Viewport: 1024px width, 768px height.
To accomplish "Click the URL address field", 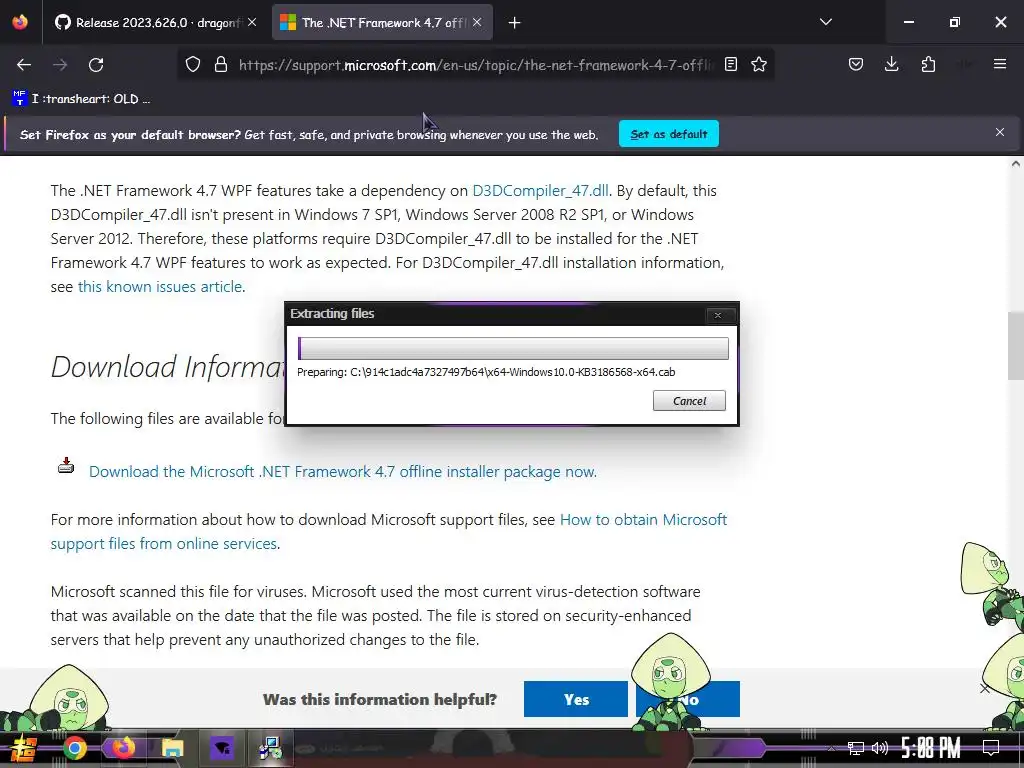I will pos(477,65).
